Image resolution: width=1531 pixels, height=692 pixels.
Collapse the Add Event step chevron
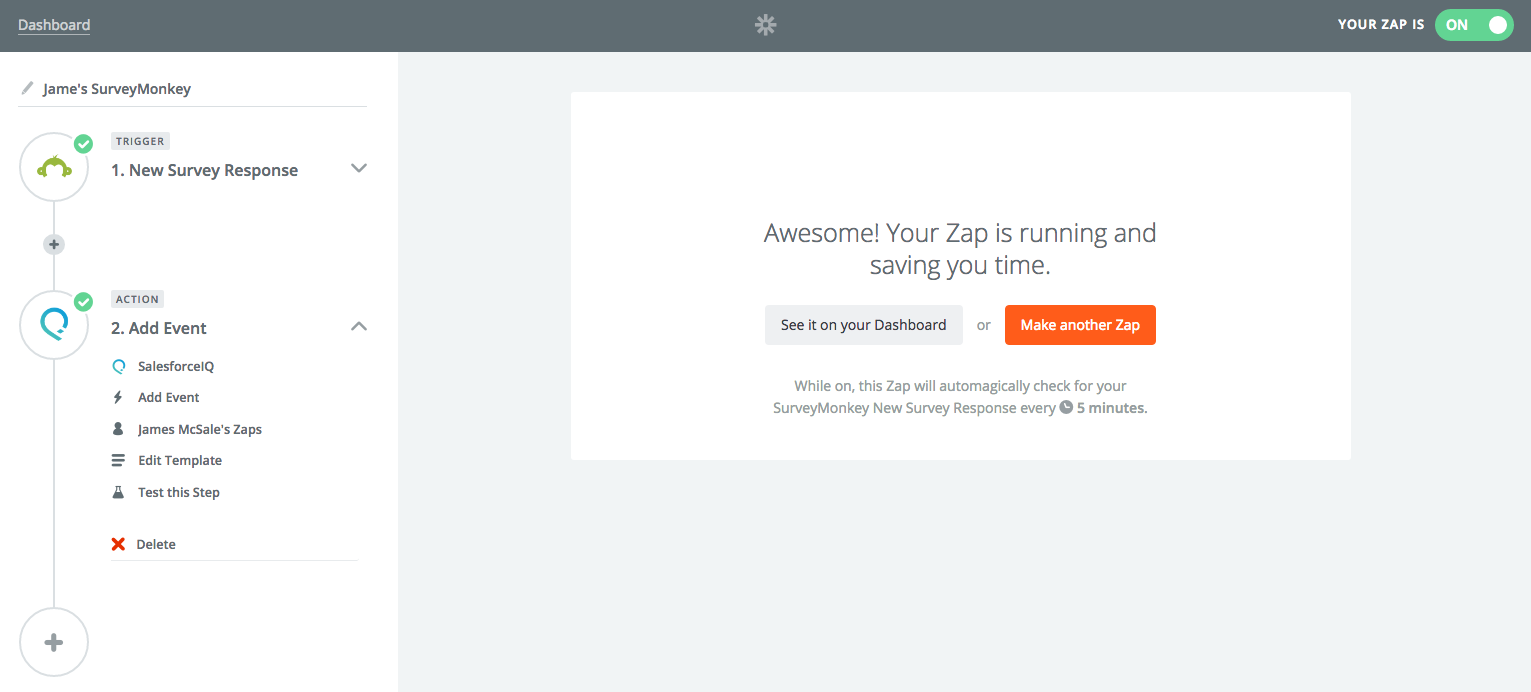coord(359,326)
